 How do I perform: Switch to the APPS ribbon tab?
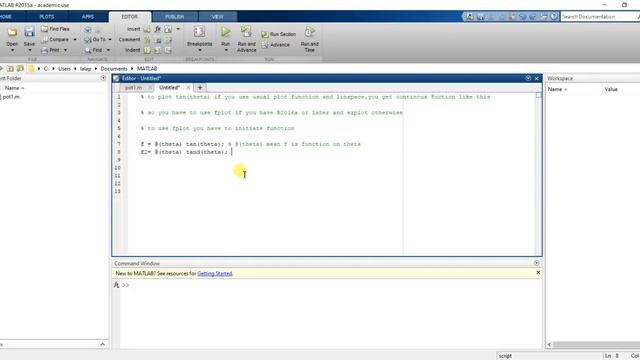point(88,17)
